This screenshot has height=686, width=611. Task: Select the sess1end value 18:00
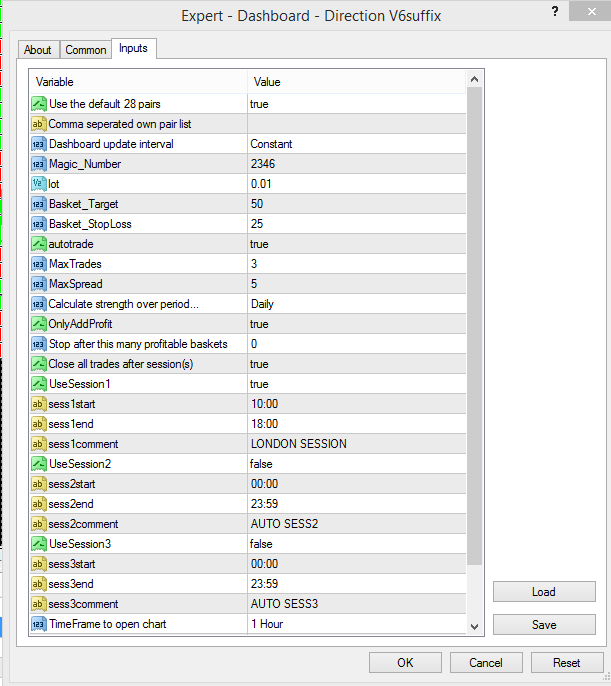[356, 424]
